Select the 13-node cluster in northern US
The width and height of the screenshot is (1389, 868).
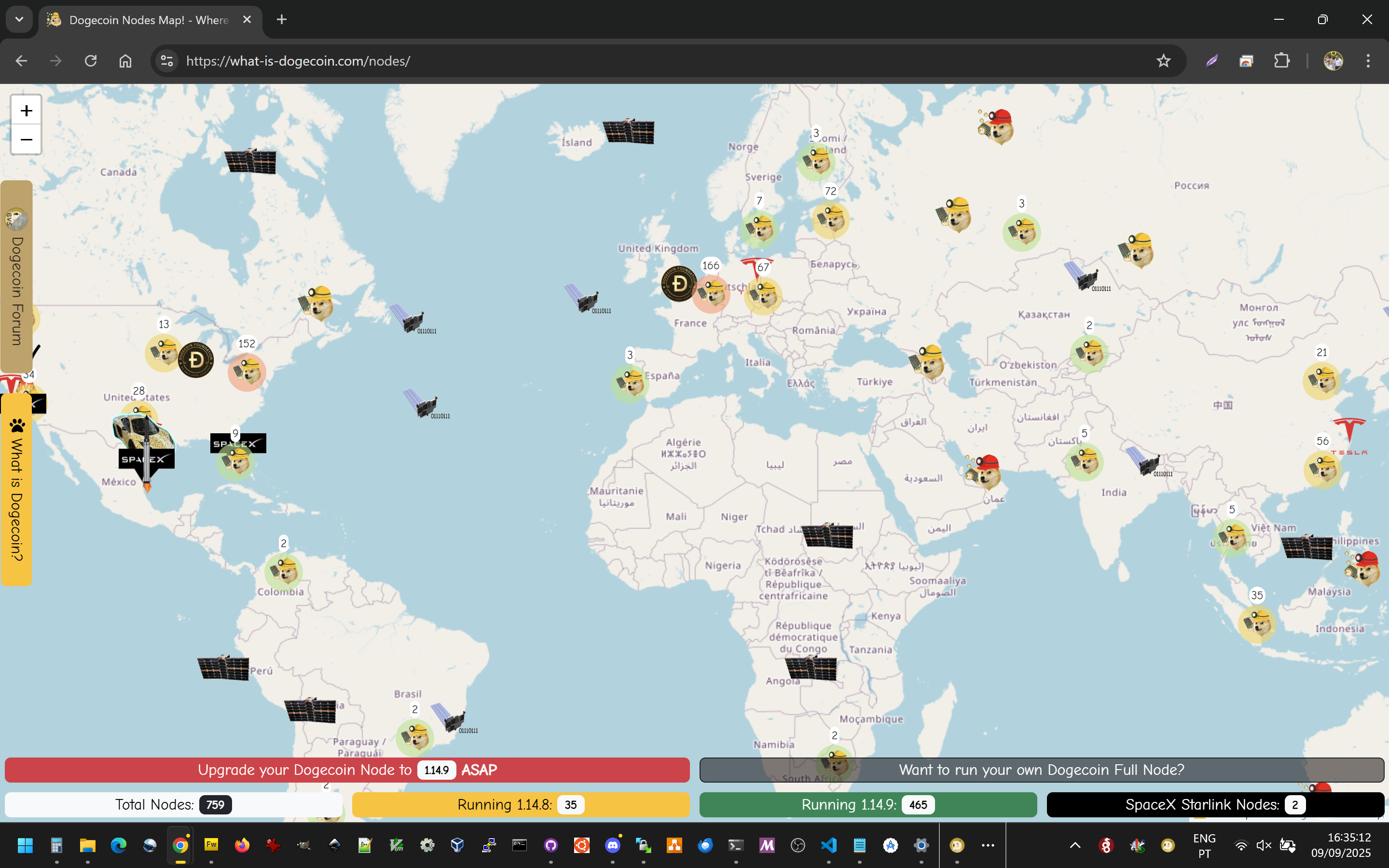coord(164,353)
